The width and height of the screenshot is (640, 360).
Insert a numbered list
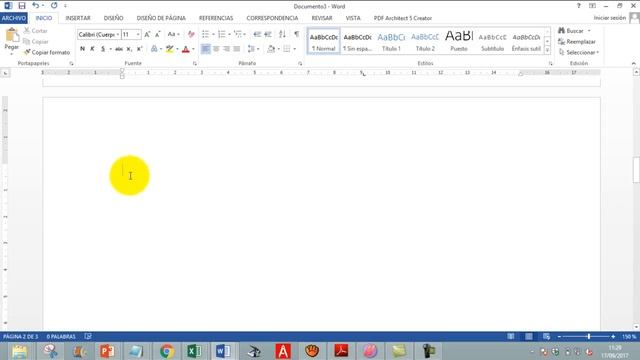coord(222,34)
